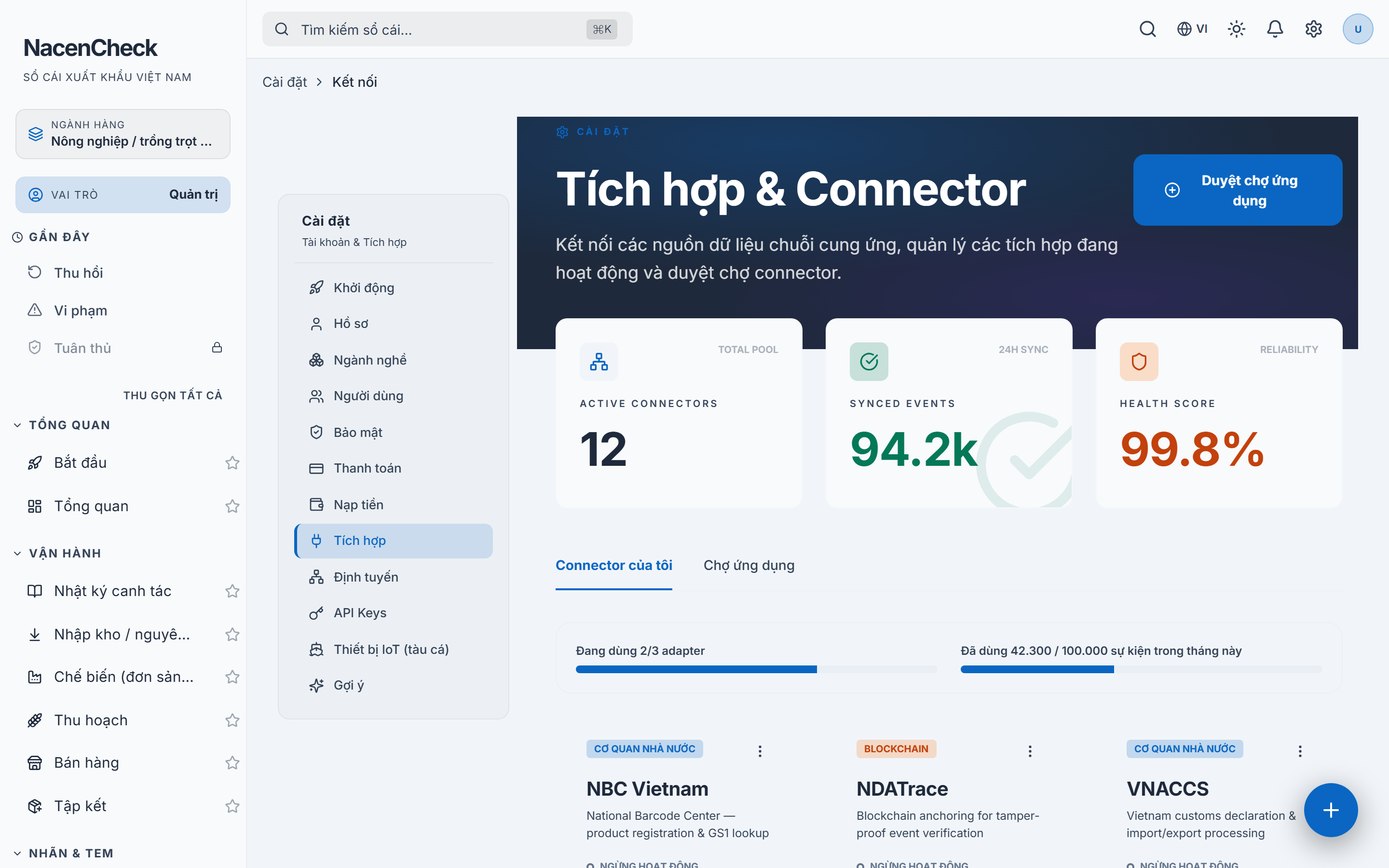The width and height of the screenshot is (1389, 868).
Task: Open the Ngành hàng selector
Action: 123,134
